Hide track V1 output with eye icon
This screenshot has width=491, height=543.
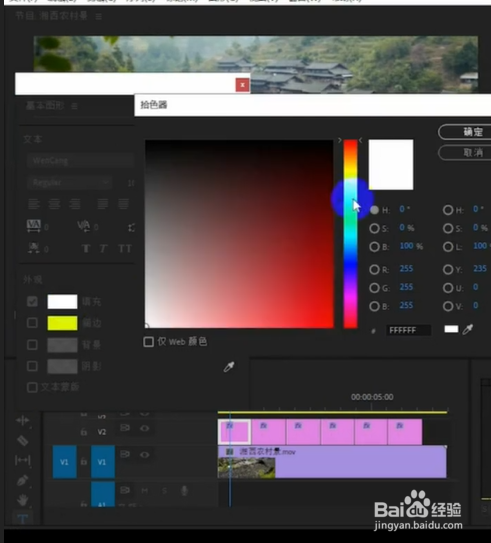click(145, 454)
